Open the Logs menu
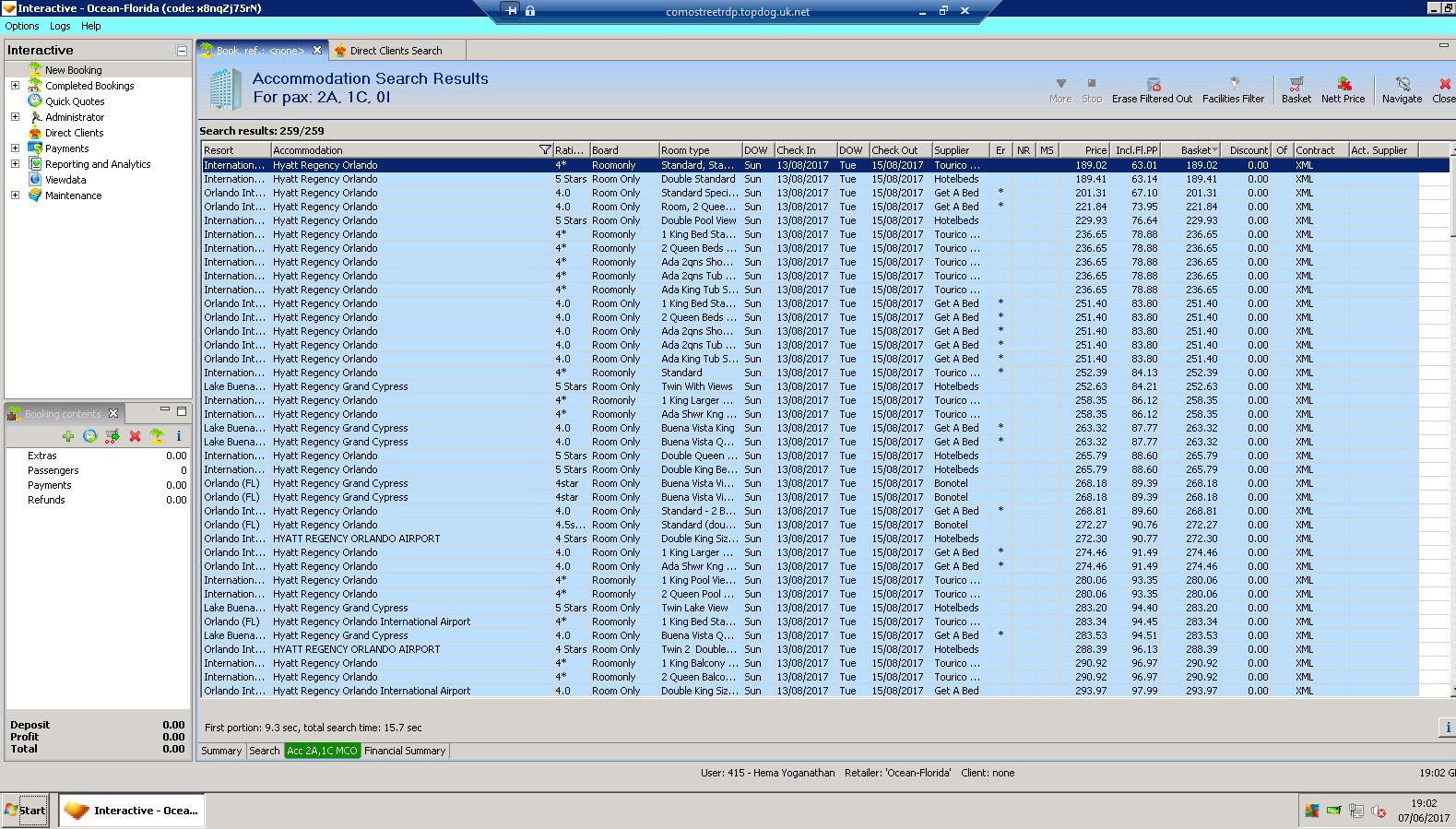The image size is (1456, 829). click(x=60, y=26)
